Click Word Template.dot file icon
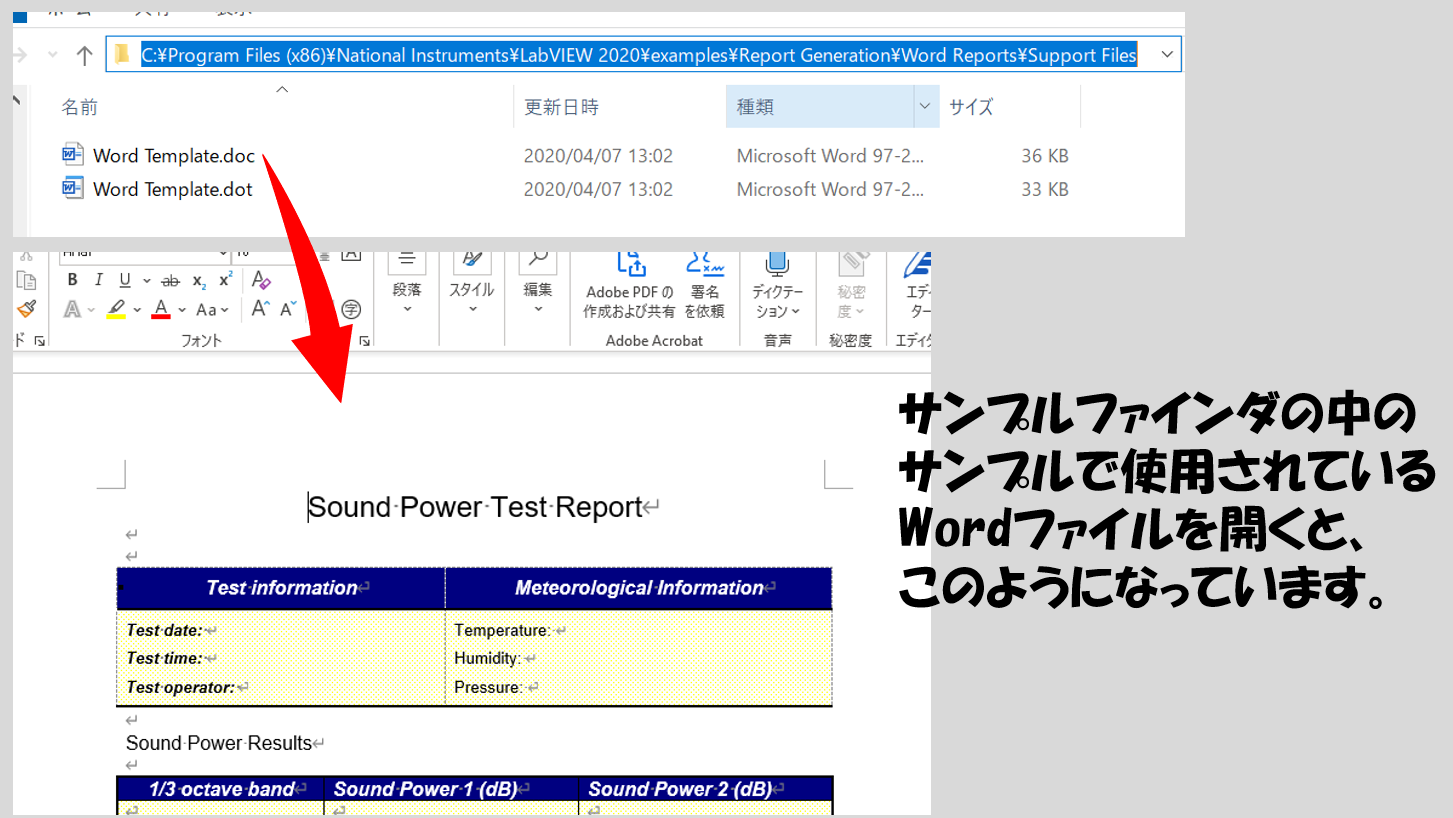 [x=73, y=188]
